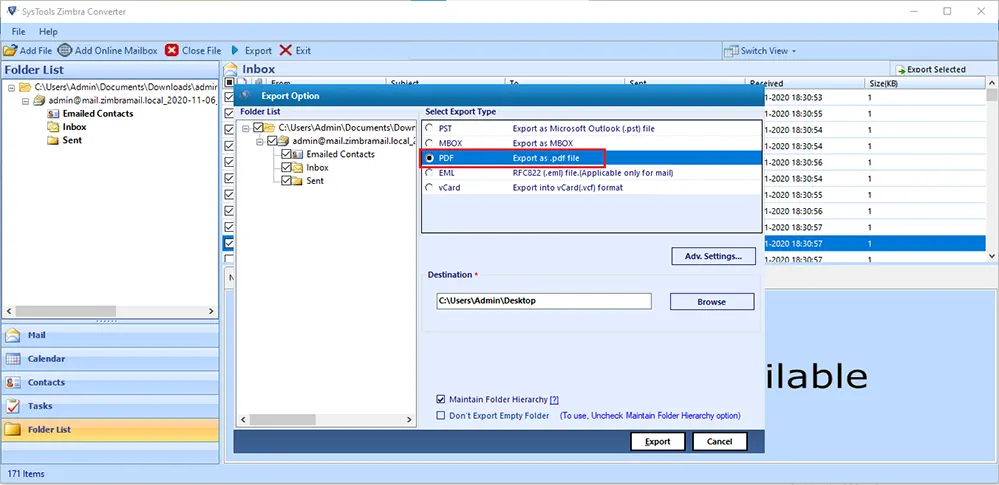
Task: Click the Adv. Settings button
Action: (713, 256)
